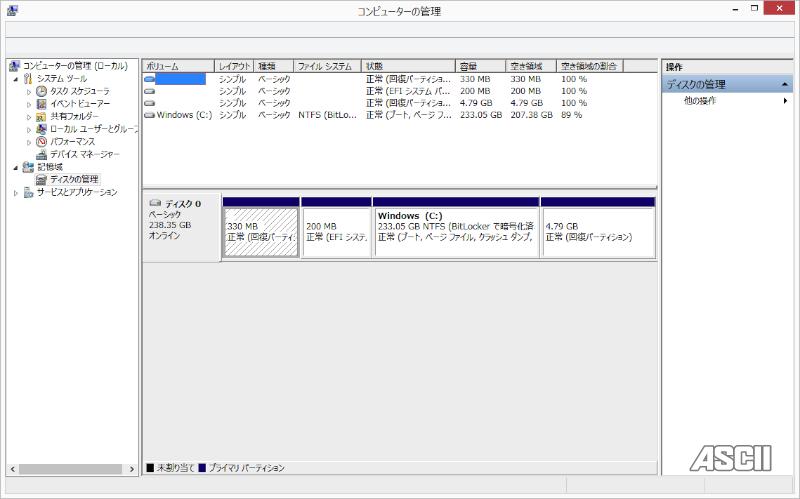This screenshot has height=499, width=800.
Task: Expand the 共有フォルダー node
Action: 29,117
